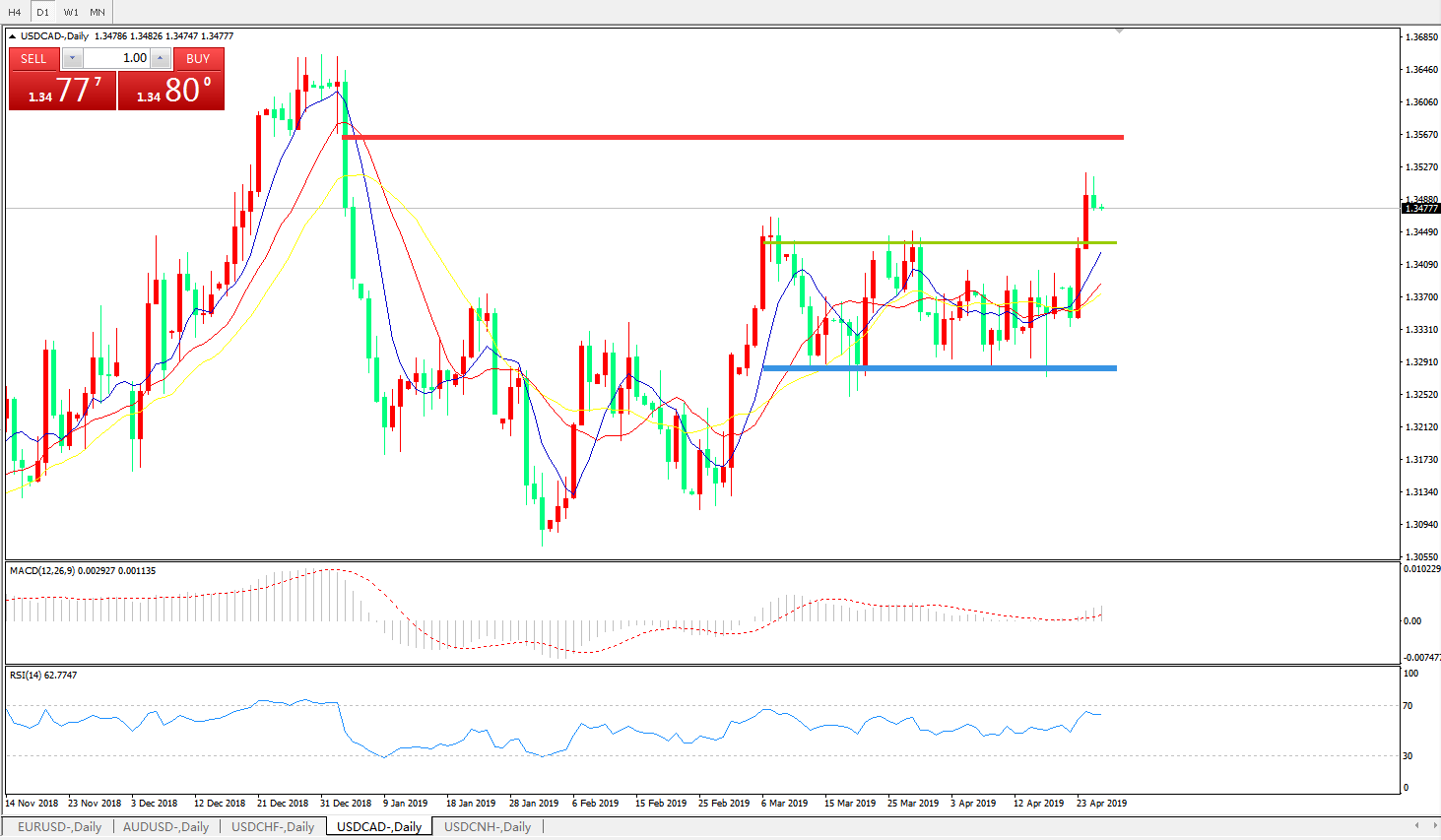Collapse the one-click trading panel triangle
1441x840 pixels.
pyautogui.click(x=13, y=36)
